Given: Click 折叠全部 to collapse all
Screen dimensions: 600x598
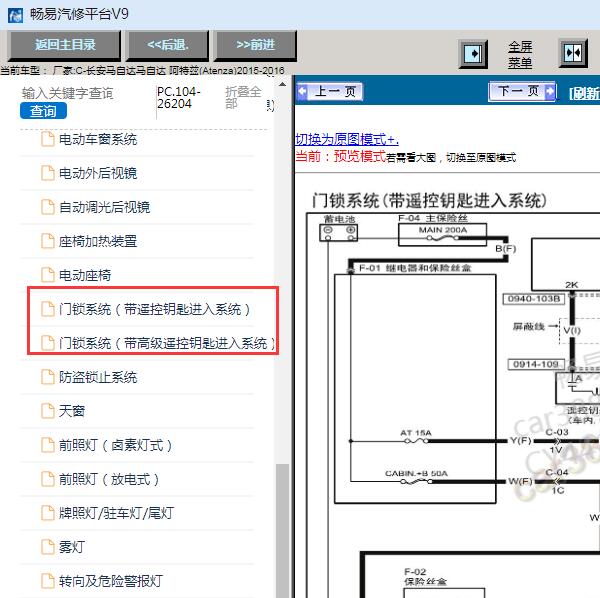Looking at the screenshot, I should click(243, 98).
